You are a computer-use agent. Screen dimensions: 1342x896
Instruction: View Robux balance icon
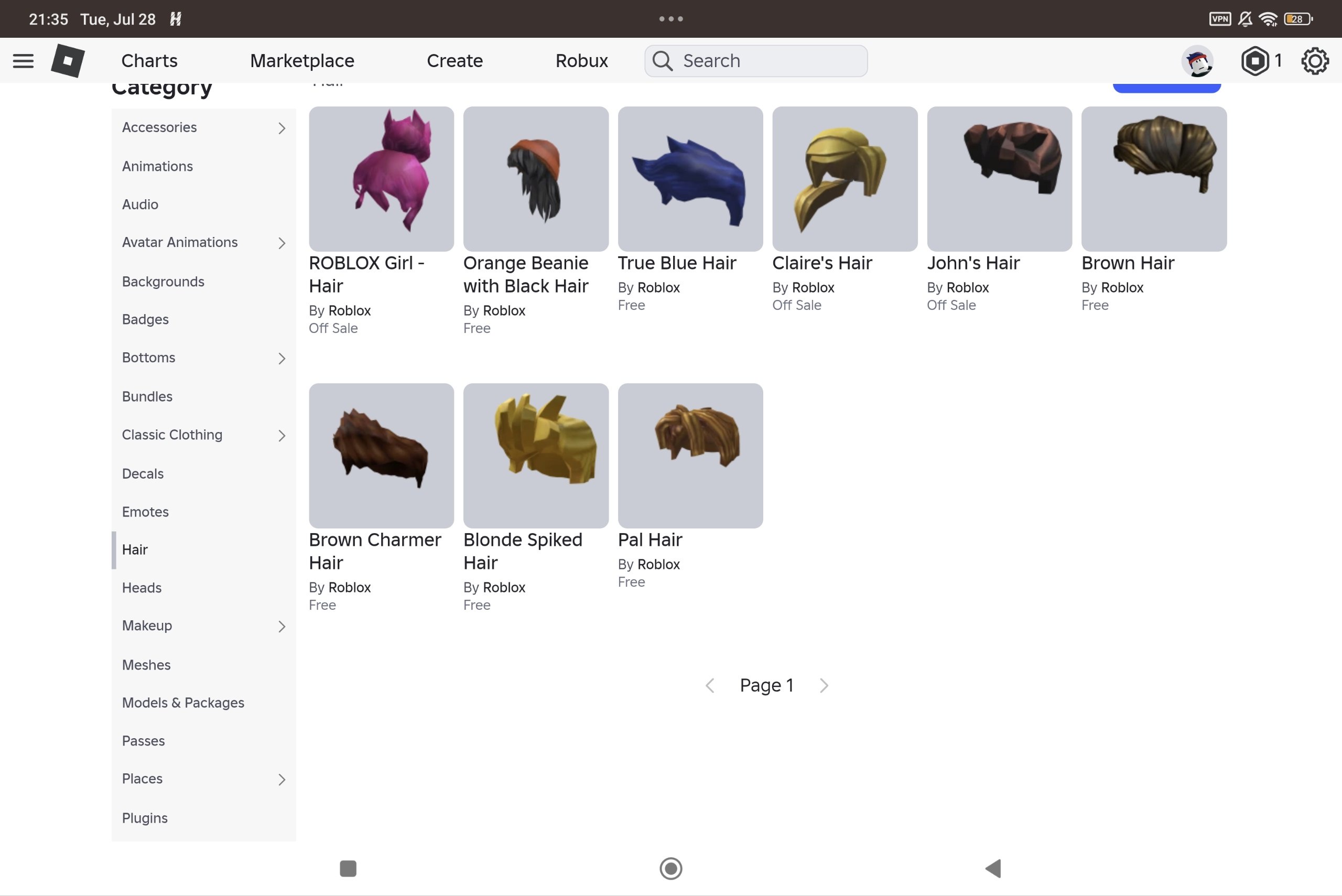(x=1254, y=61)
